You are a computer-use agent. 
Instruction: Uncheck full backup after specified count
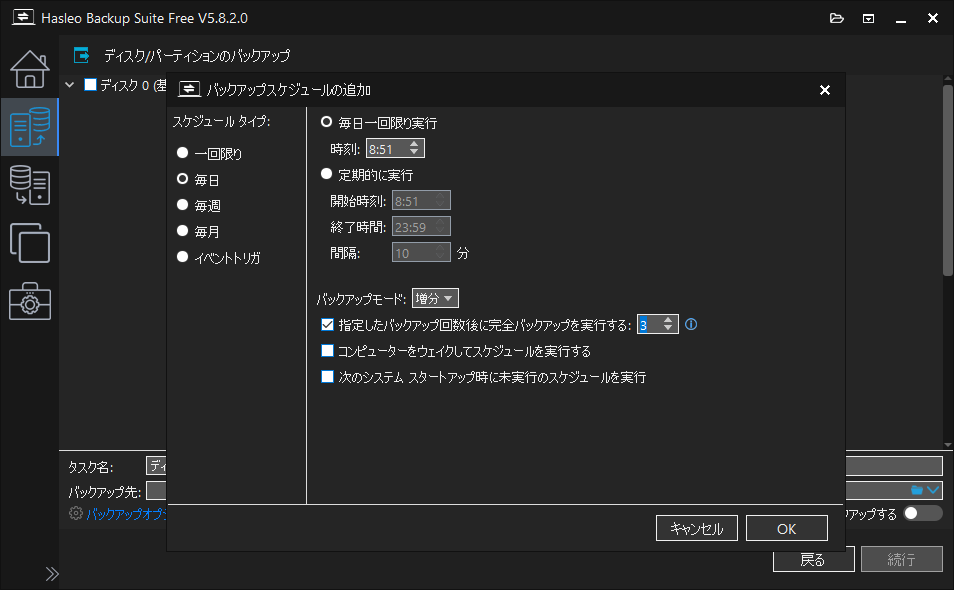pos(327,325)
